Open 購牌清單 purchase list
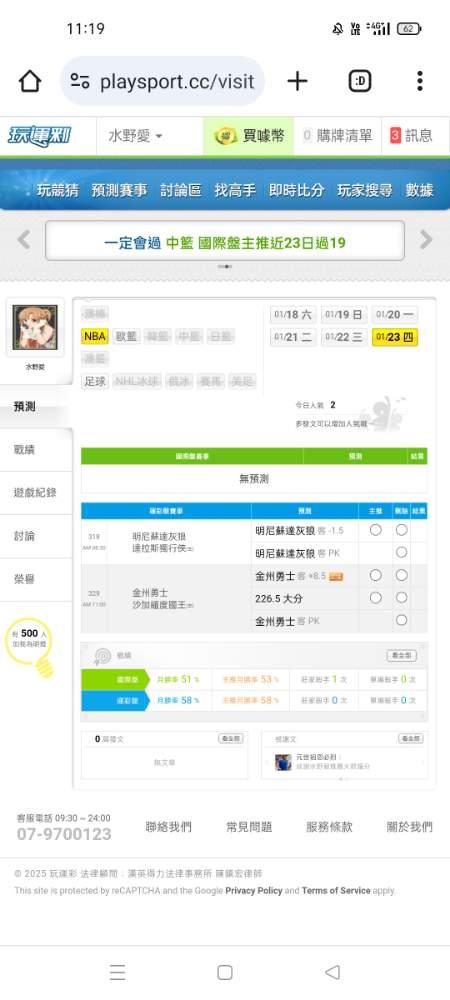This screenshot has width=450, height=1000. click(x=337, y=136)
